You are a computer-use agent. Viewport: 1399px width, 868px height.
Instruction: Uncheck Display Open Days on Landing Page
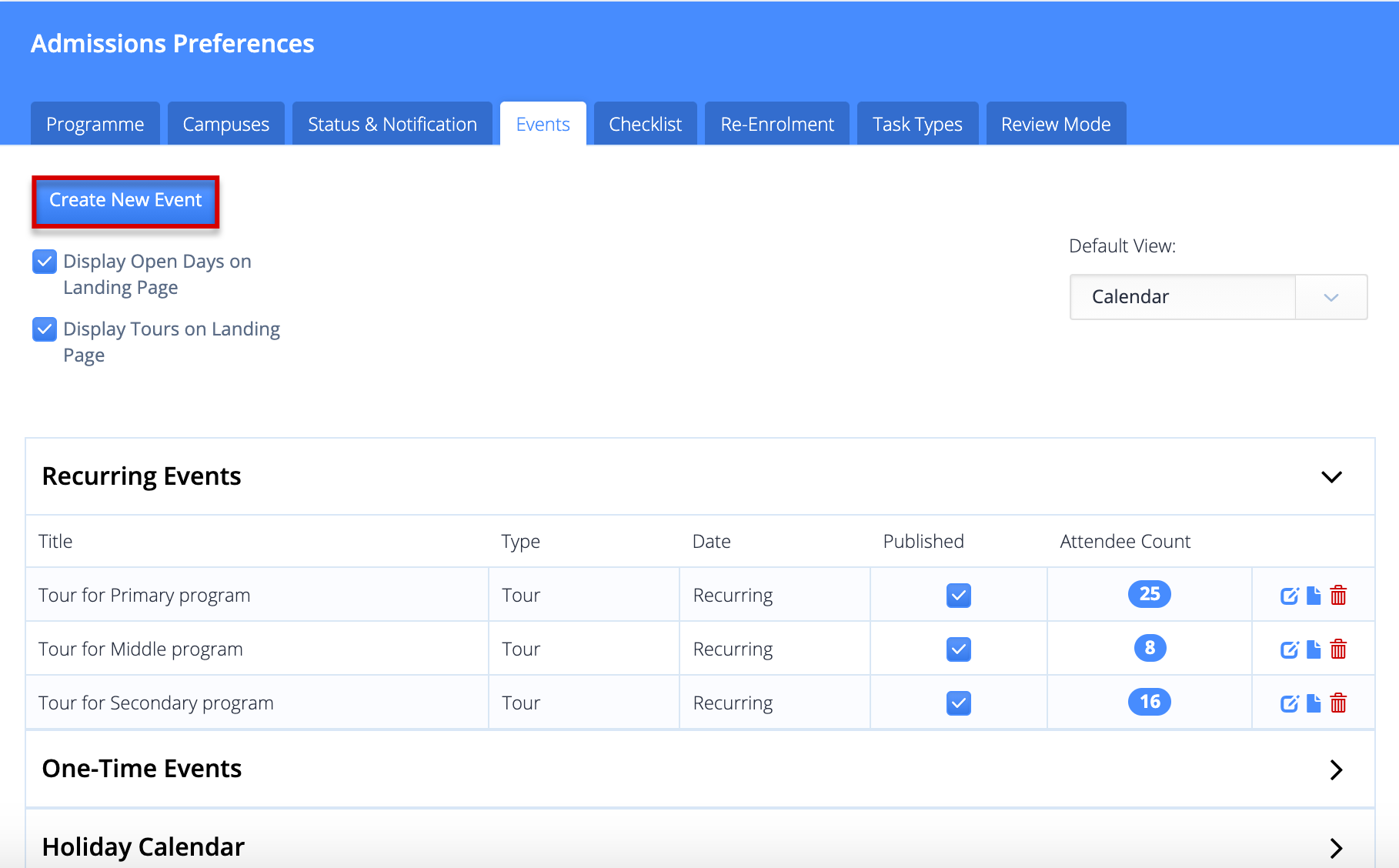[45, 262]
